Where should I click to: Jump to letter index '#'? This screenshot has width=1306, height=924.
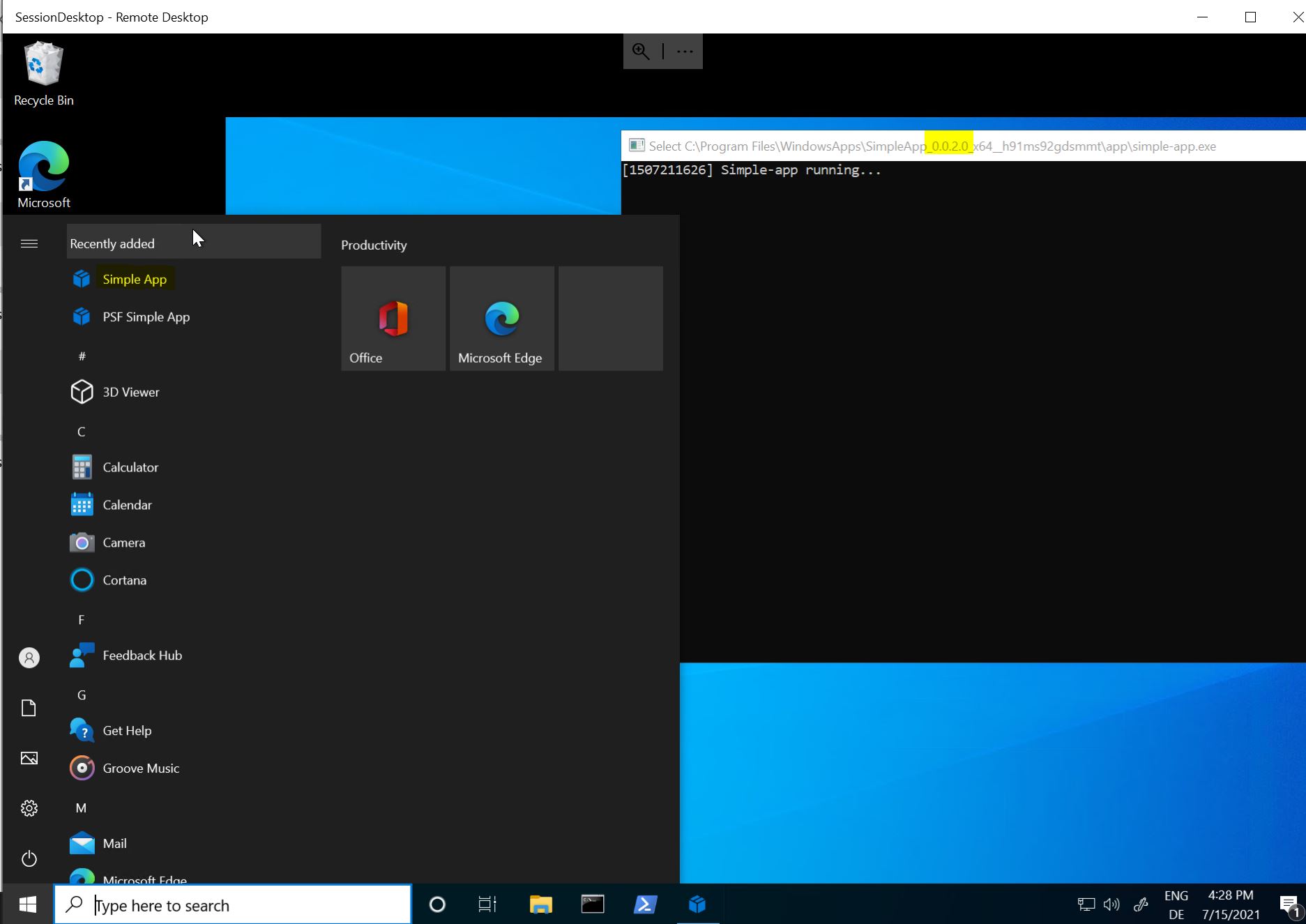tap(82, 356)
